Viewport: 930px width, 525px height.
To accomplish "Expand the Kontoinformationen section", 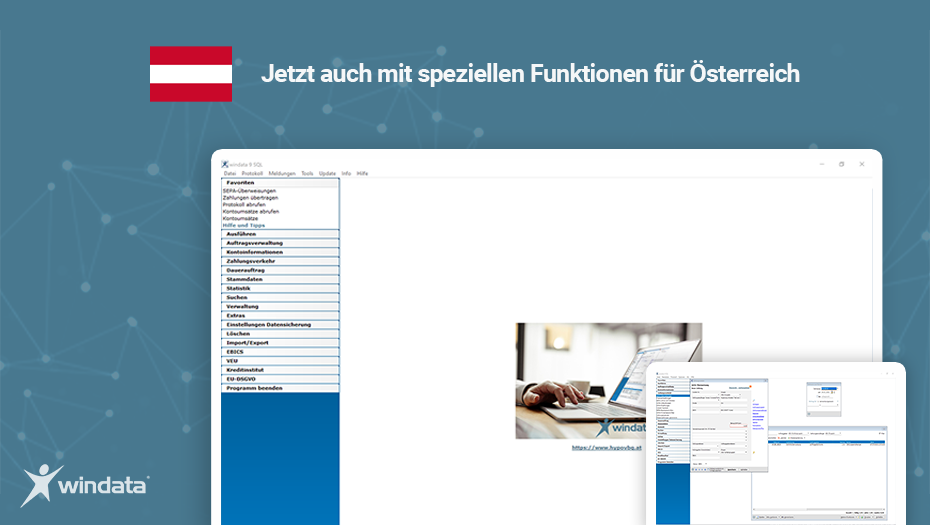I will [x=280, y=252].
